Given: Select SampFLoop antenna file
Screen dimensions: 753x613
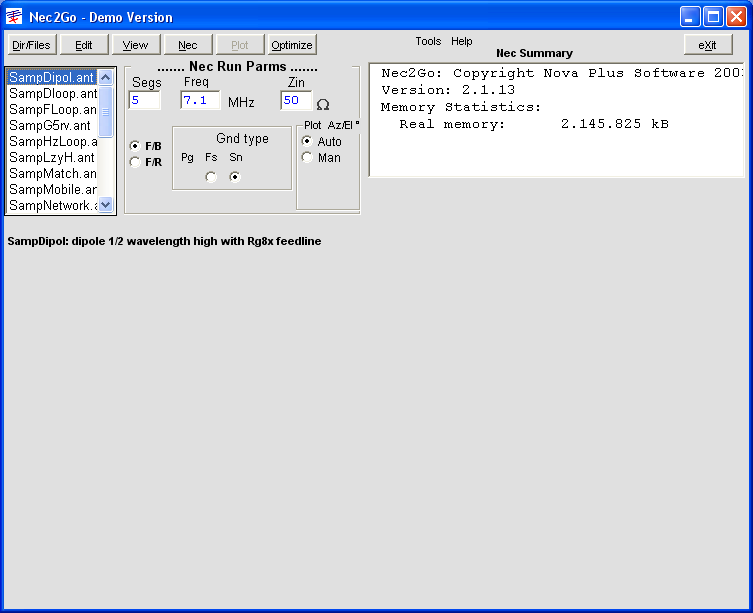Looking at the screenshot, I should coord(52,110).
